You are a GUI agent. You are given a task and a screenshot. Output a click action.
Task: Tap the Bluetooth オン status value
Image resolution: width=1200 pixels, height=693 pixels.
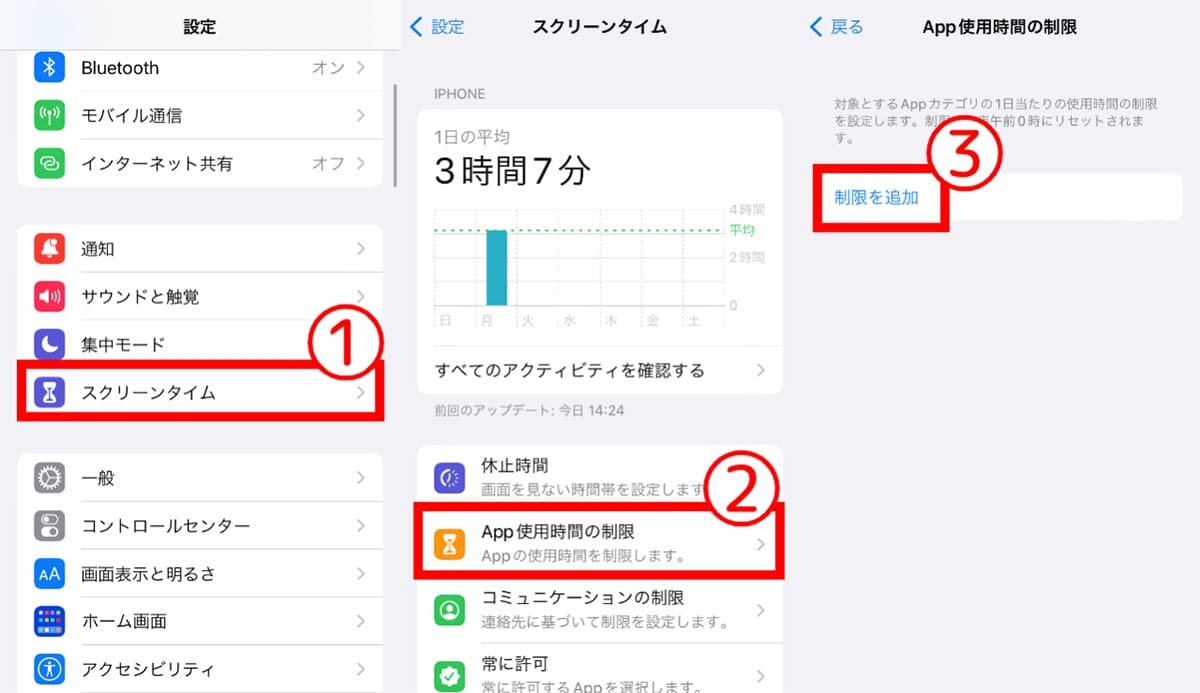click(x=327, y=68)
